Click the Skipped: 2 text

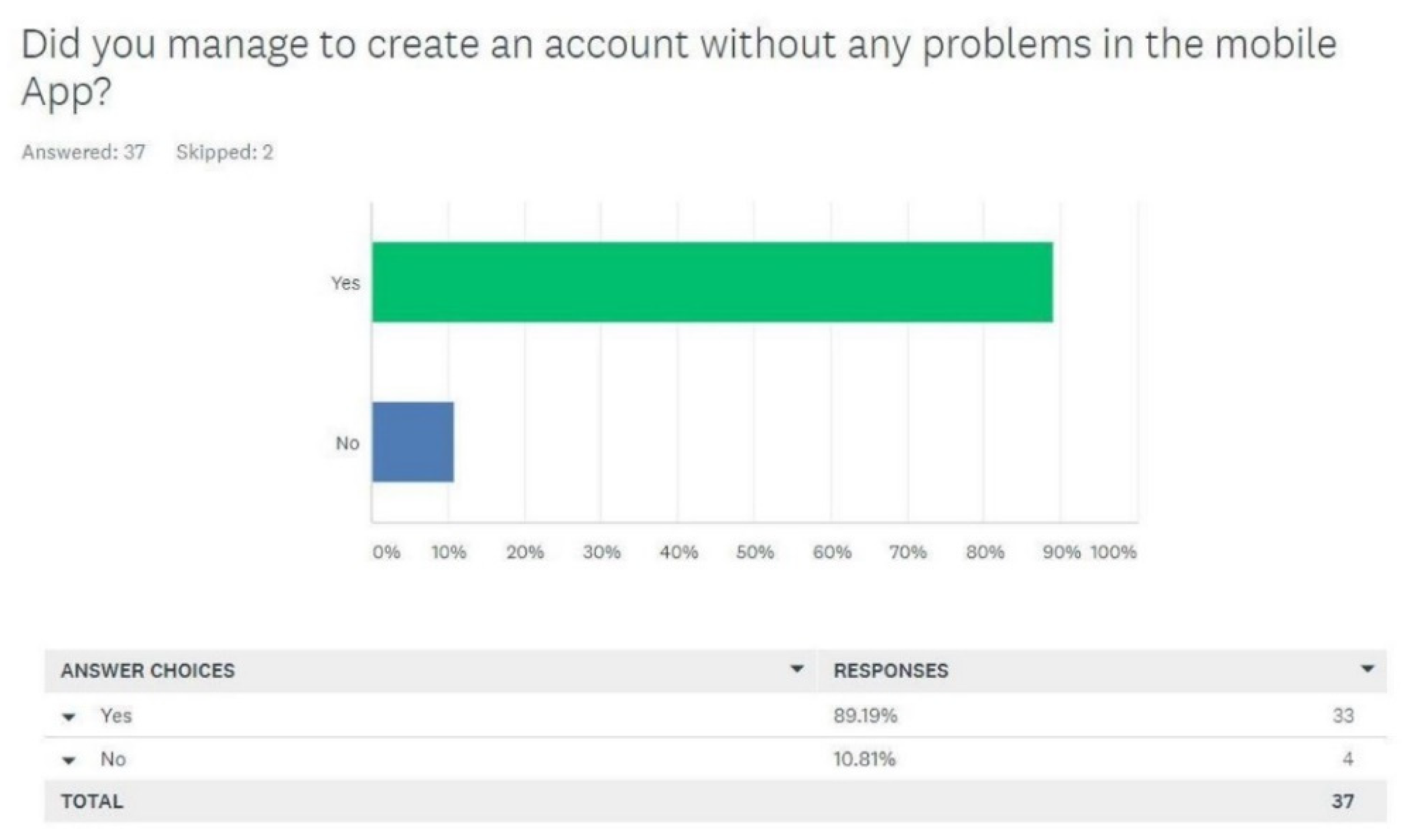pyautogui.click(x=224, y=152)
